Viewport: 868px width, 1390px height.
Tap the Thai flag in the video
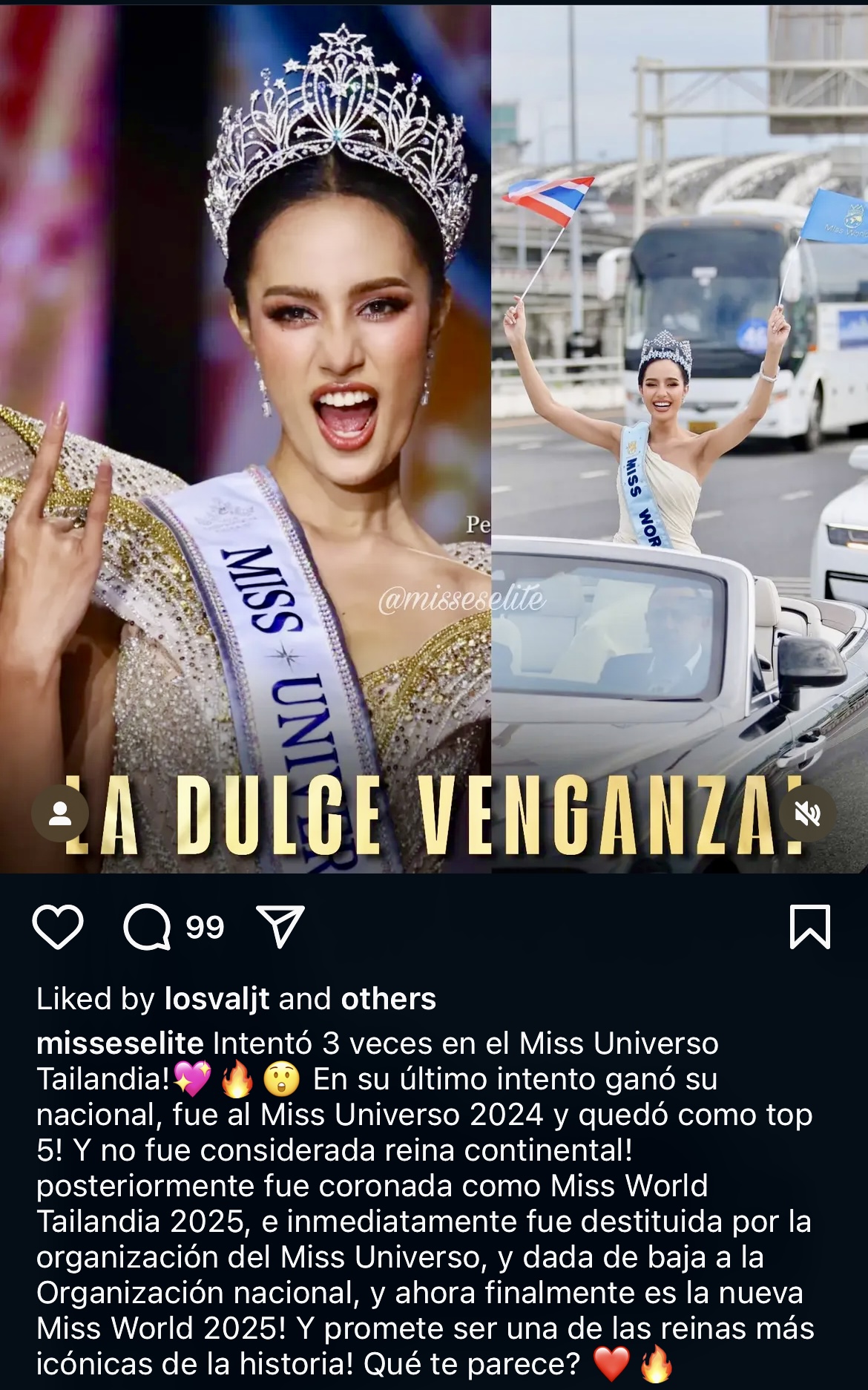coord(550,199)
